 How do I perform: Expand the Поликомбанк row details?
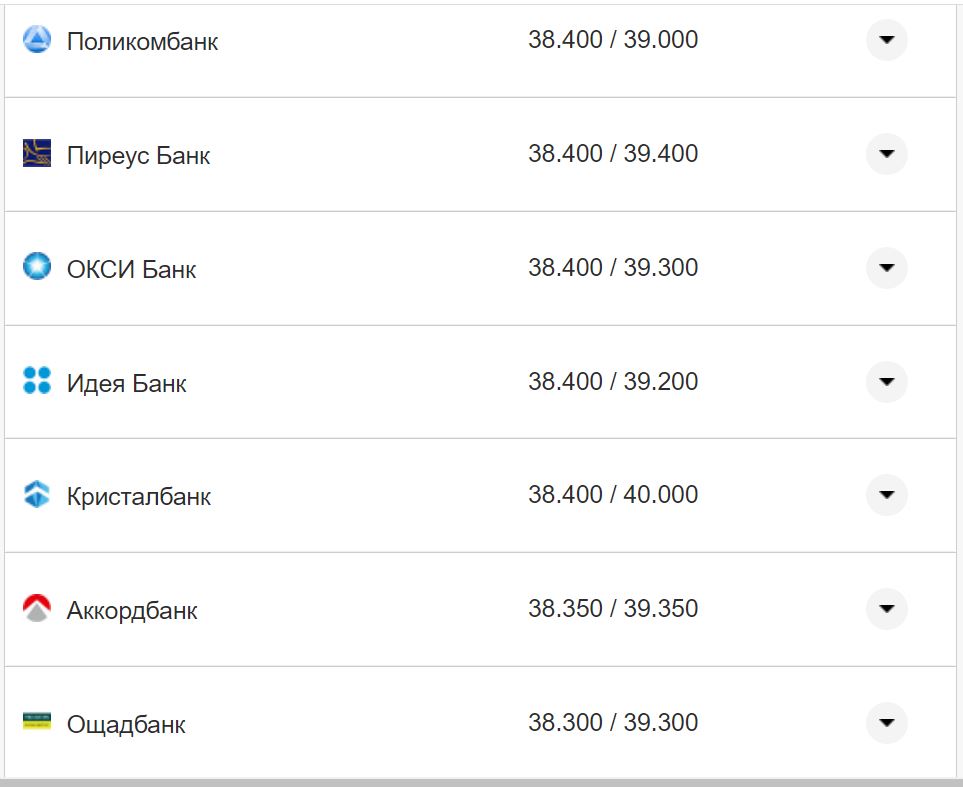[x=886, y=40]
